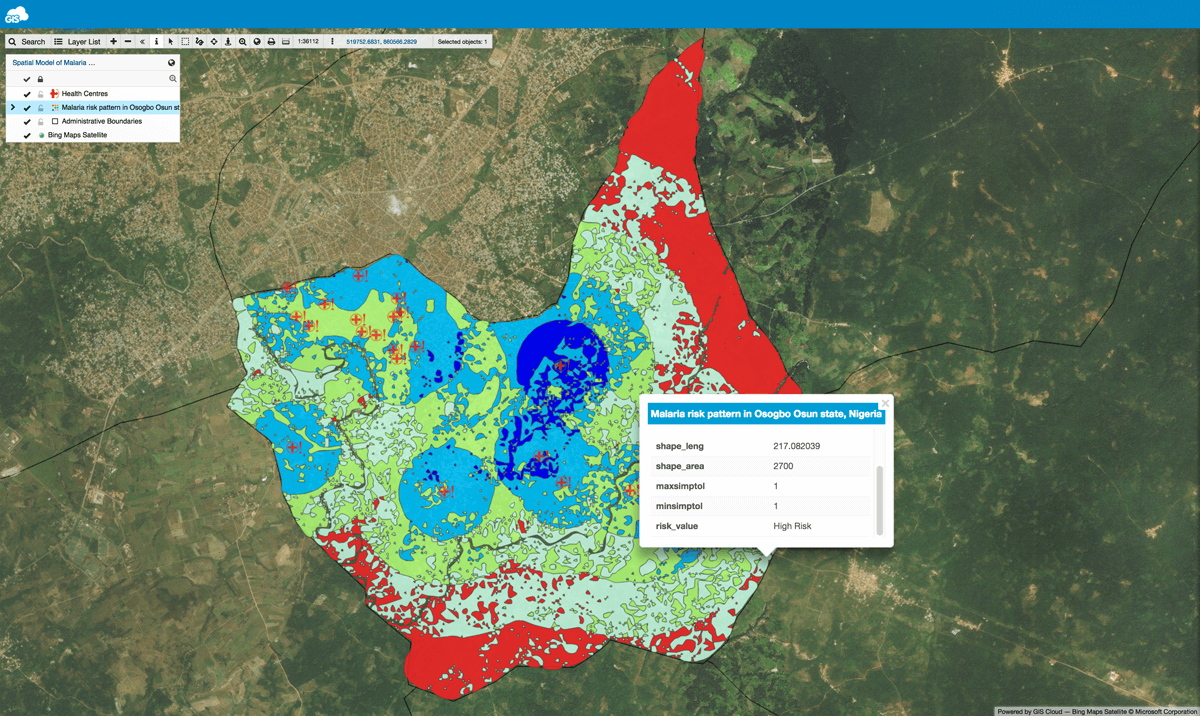Zoom in with the plus tool

[x=112, y=41]
